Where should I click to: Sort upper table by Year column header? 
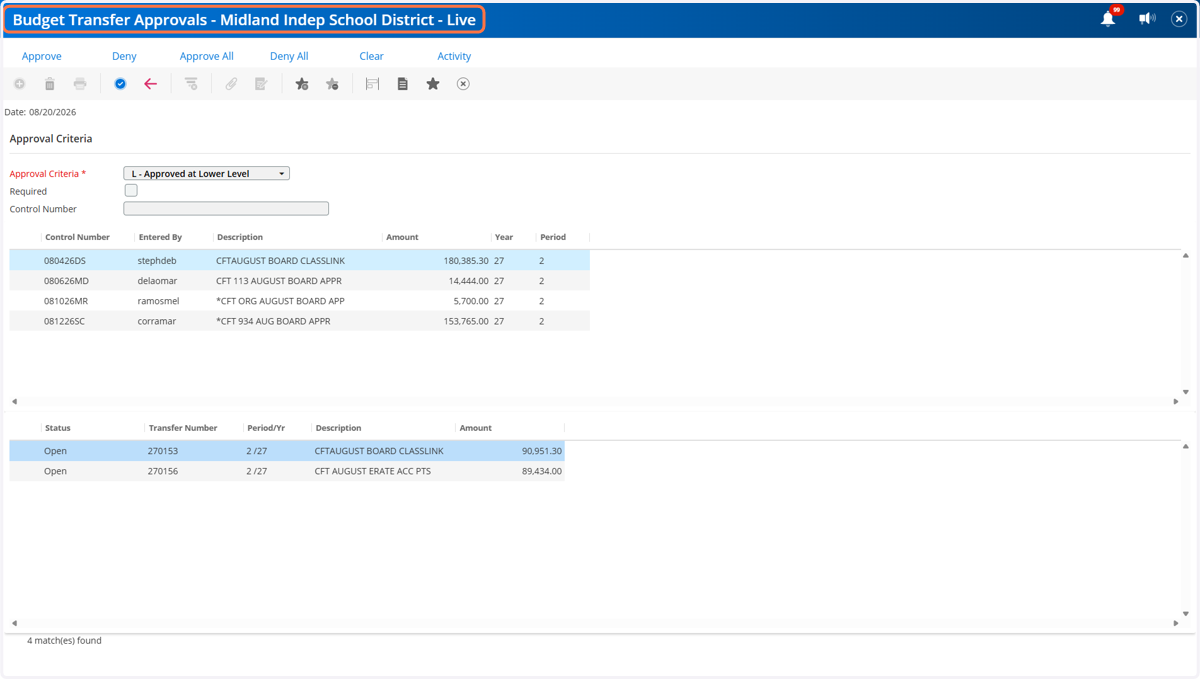[504, 237]
